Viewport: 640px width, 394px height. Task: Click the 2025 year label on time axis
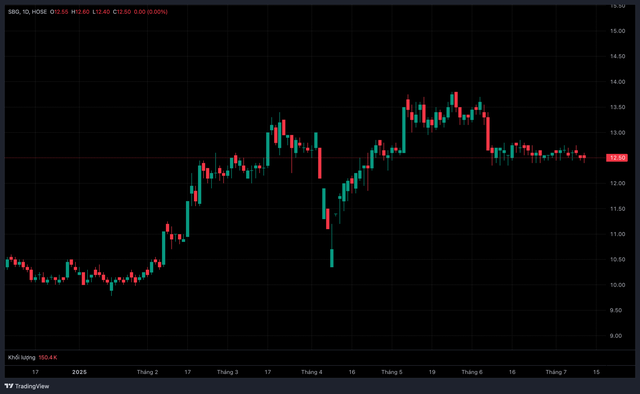click(79, 372)
